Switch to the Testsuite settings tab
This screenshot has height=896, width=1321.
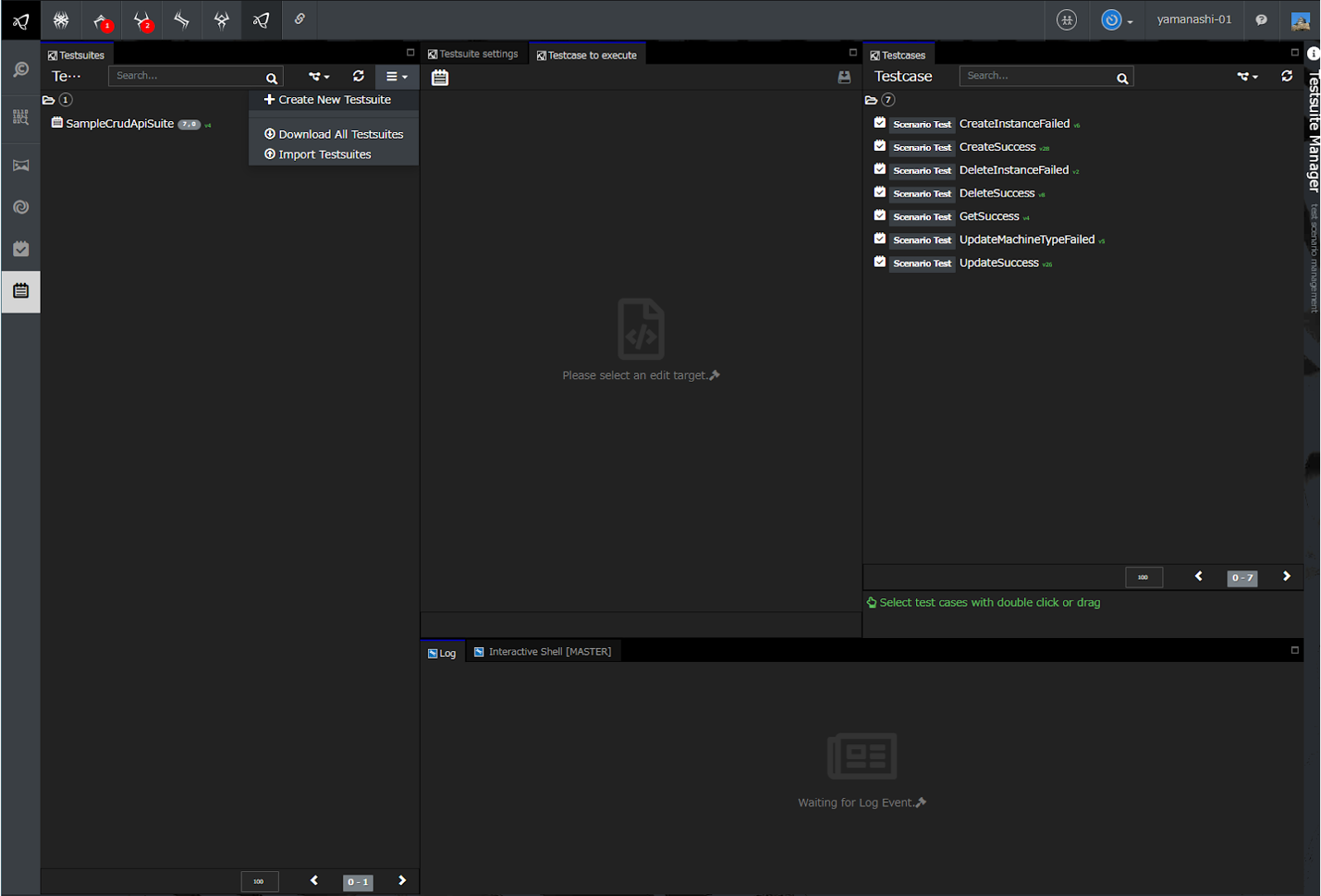[x=473, y=55]
